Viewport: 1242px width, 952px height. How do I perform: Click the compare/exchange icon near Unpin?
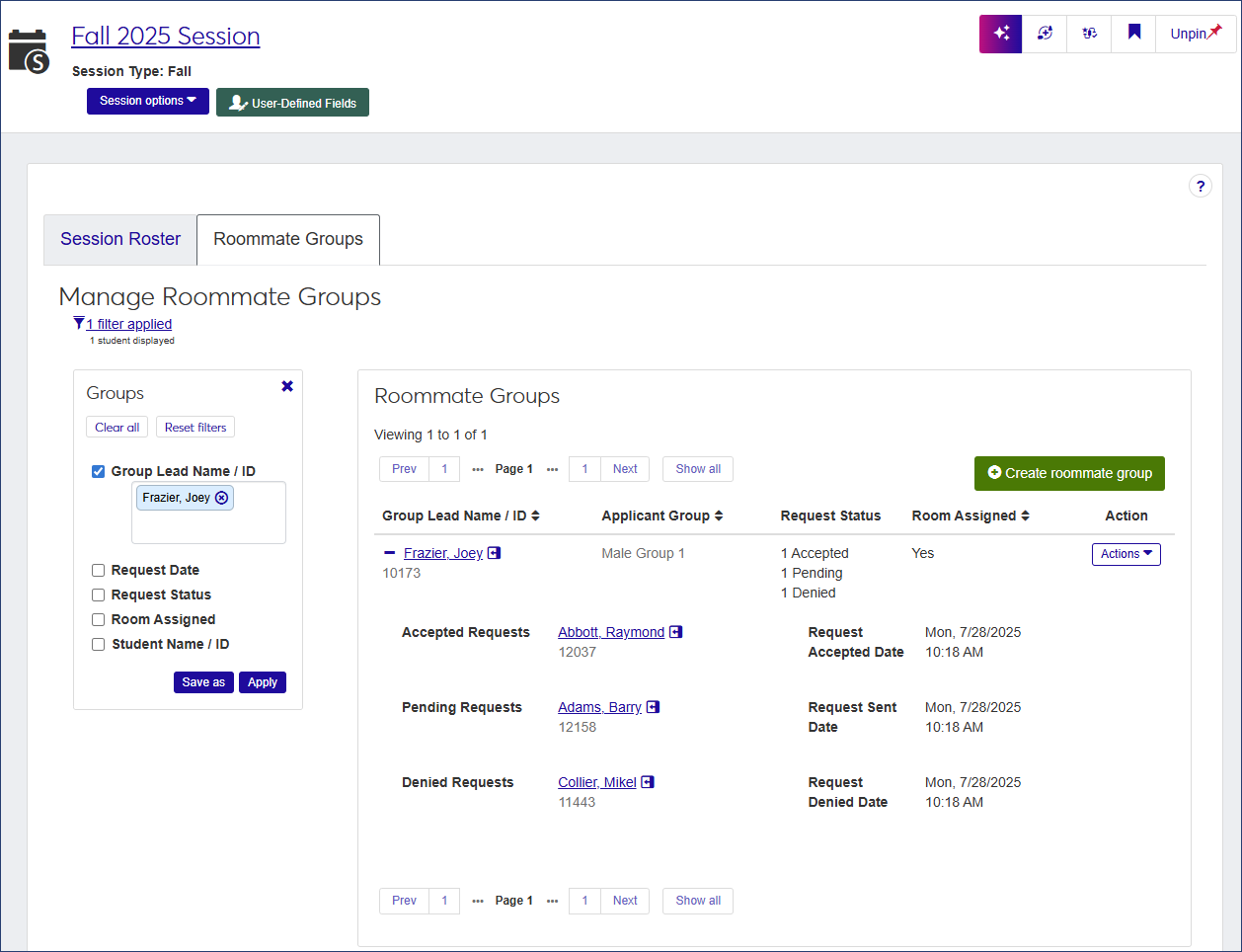[1088, 33]
